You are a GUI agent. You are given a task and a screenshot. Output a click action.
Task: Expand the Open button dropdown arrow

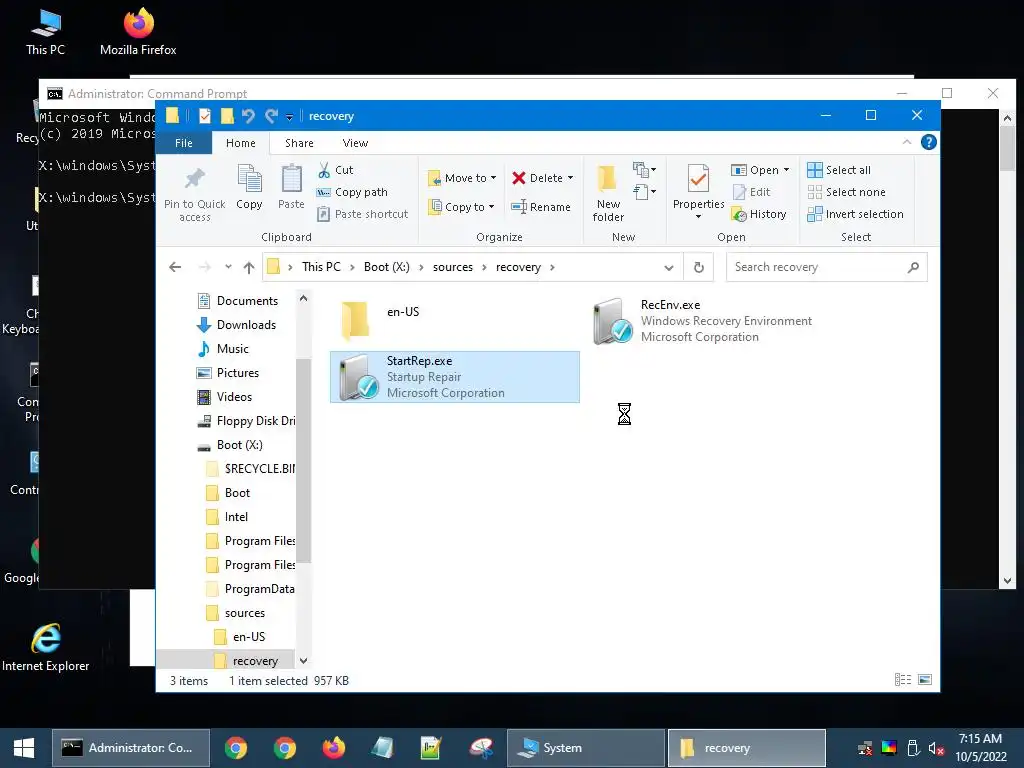click(x=786, y=170)
